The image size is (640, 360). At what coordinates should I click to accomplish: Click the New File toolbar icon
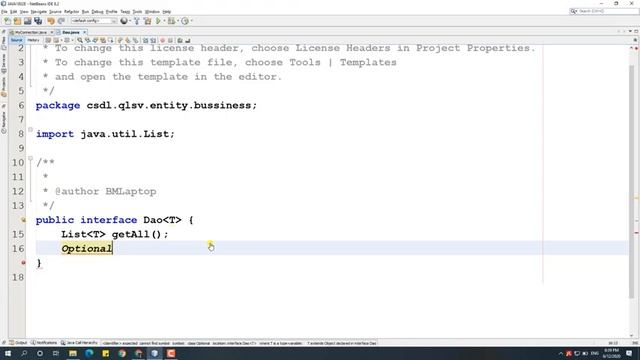(7, 21)
